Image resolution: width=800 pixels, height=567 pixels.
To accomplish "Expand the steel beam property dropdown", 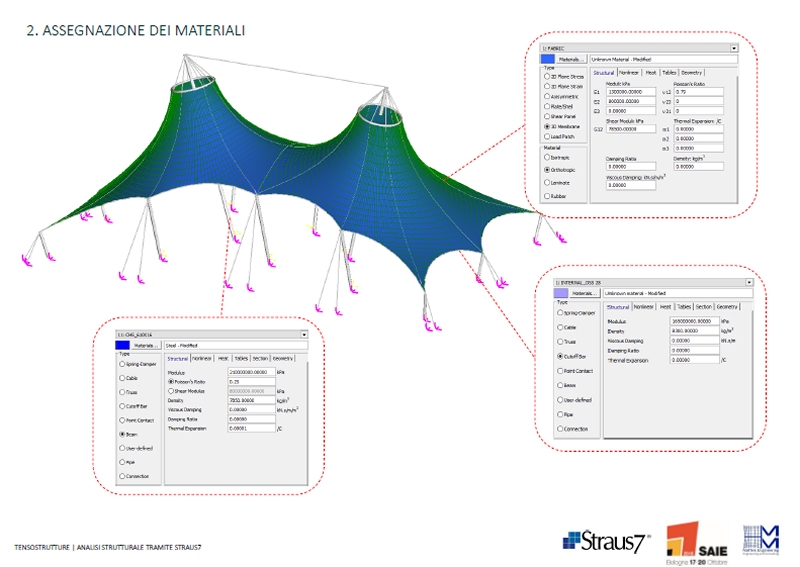I will (305, 334).
